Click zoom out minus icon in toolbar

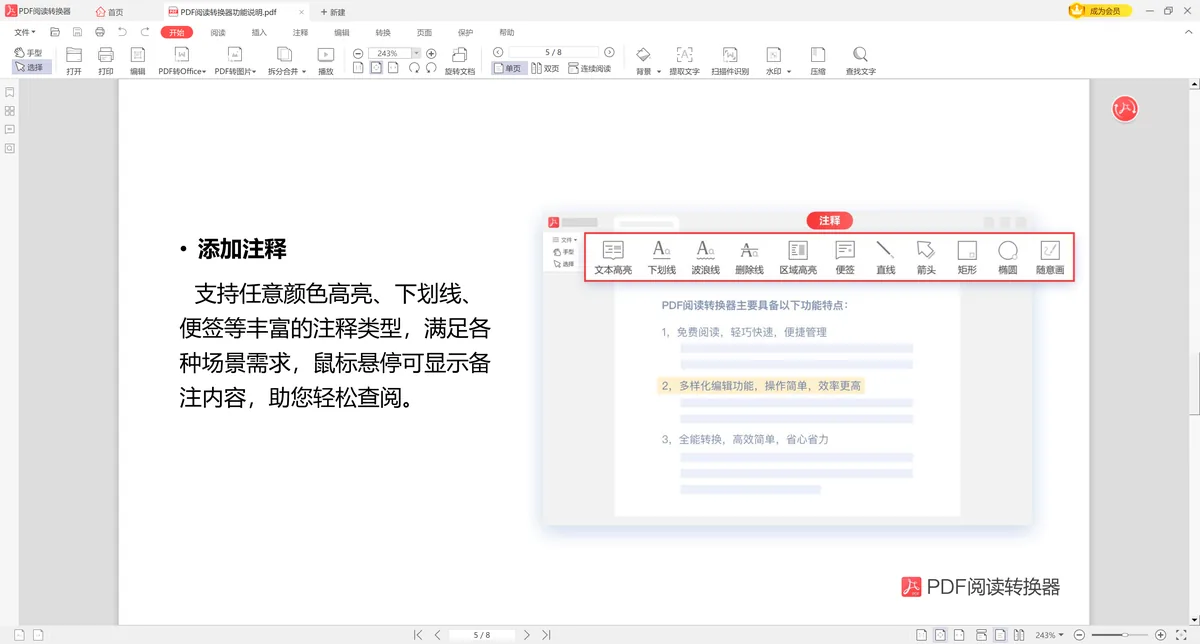coord(358,53)
